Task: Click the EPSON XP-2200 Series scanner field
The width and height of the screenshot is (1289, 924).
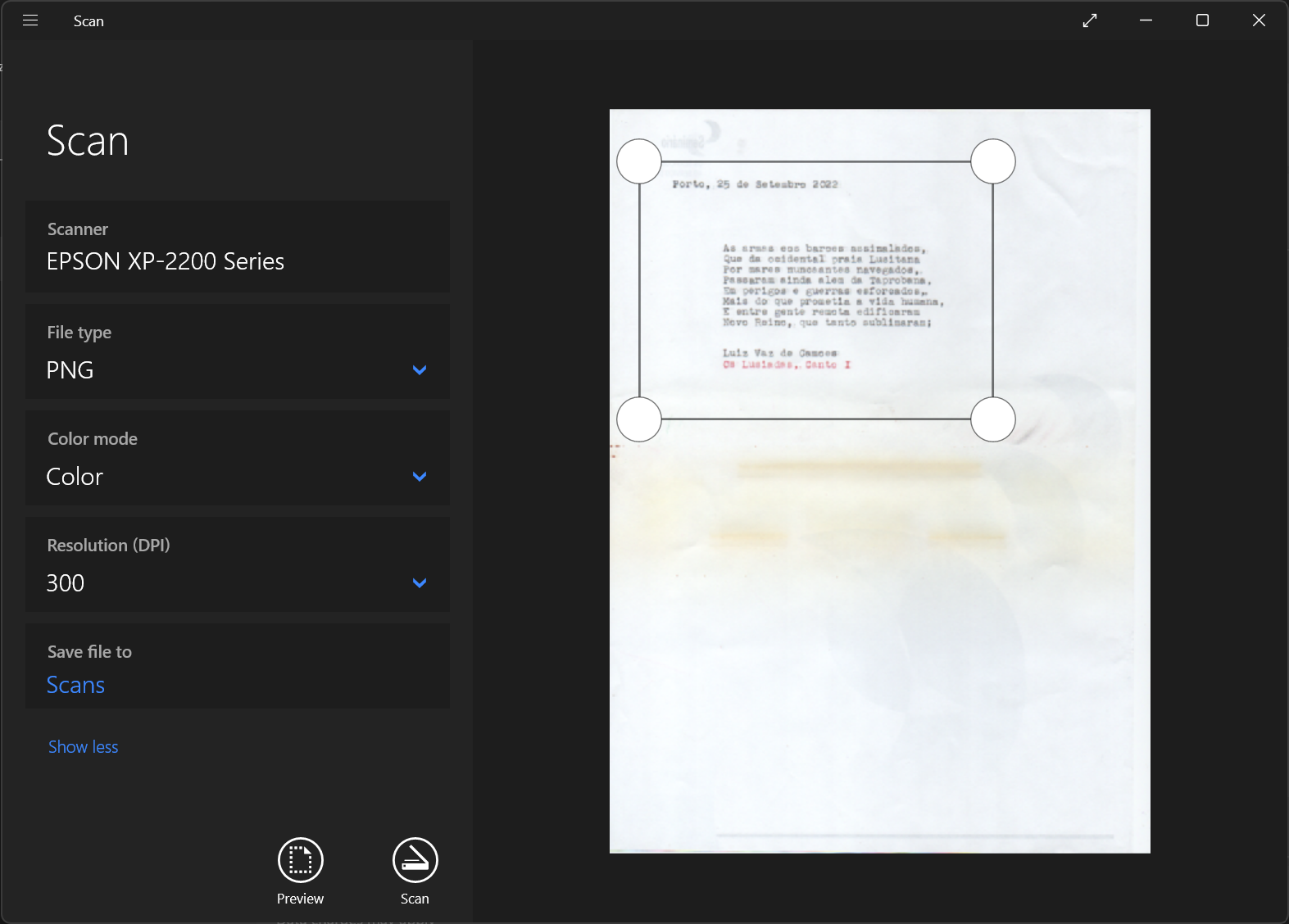Action: tap(238, 247)
